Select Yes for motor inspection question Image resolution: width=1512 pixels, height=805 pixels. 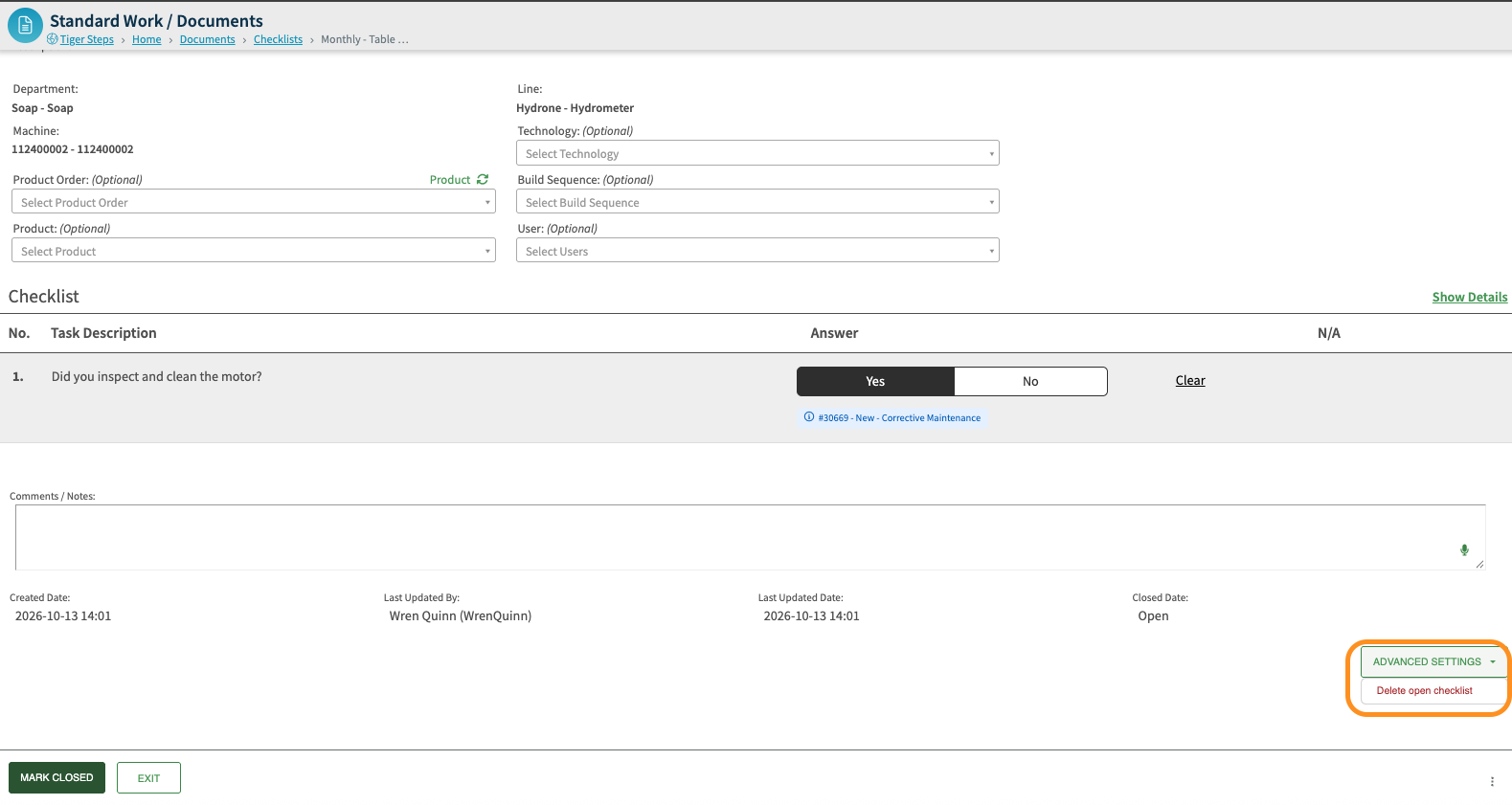(875, 381)
